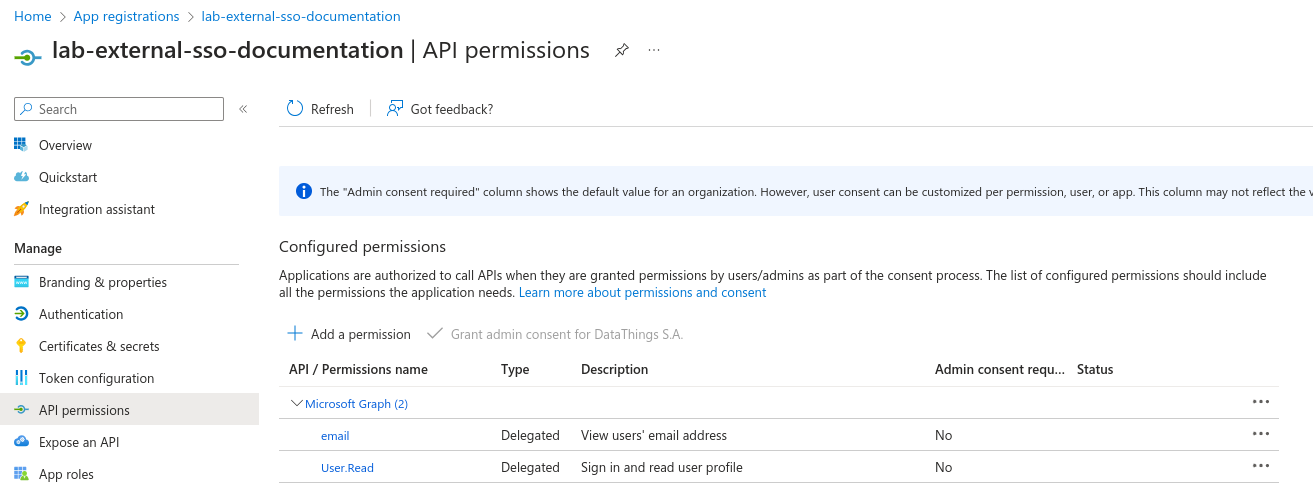Click the Token configuration icon
This screenshot has width=1313, height=498.
pyautogui.click(x=21, y=378)
